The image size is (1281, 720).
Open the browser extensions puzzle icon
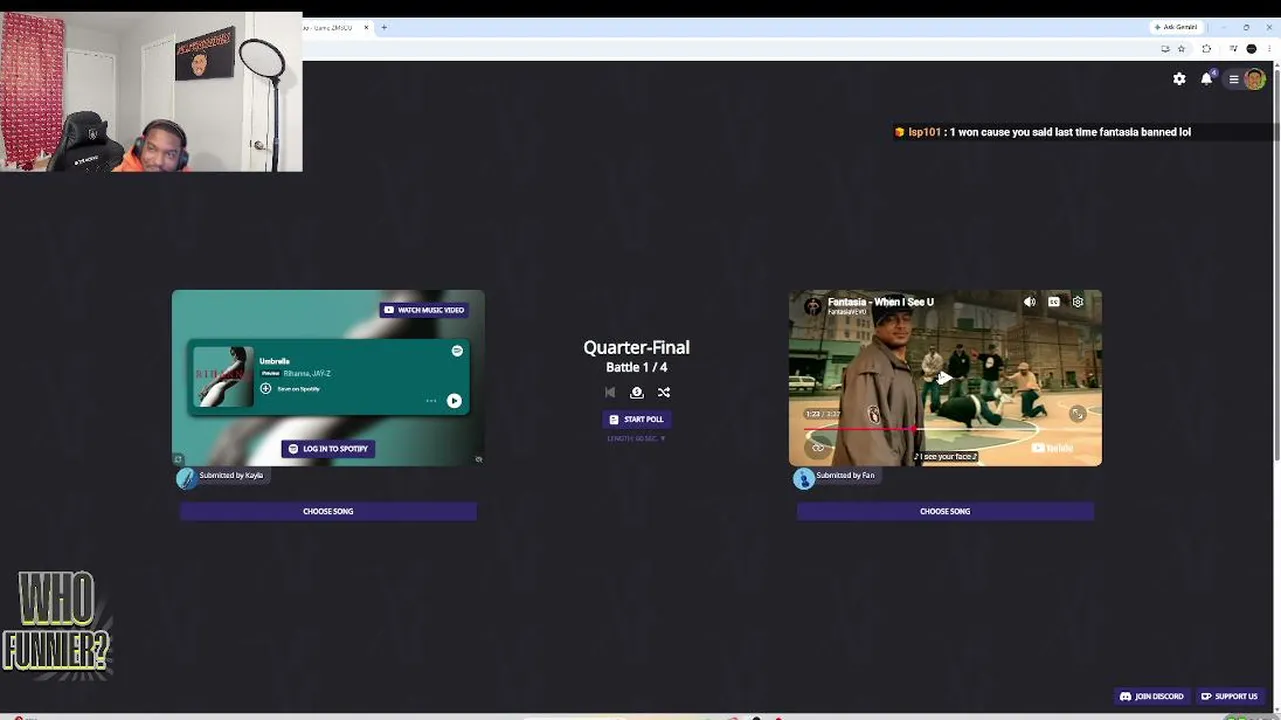[1206, 48]
